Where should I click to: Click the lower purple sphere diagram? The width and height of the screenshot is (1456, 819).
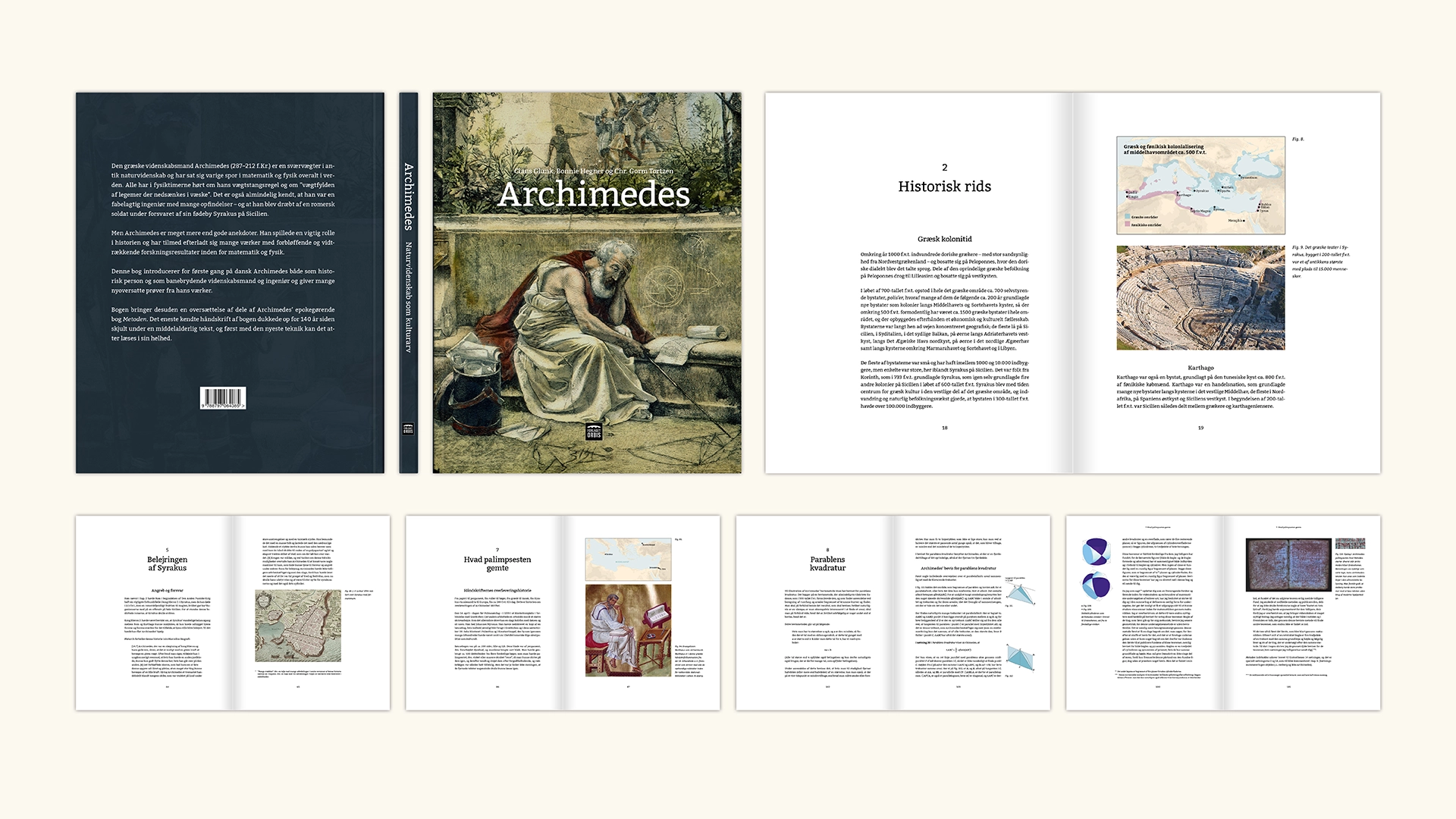coord(1096,587)
